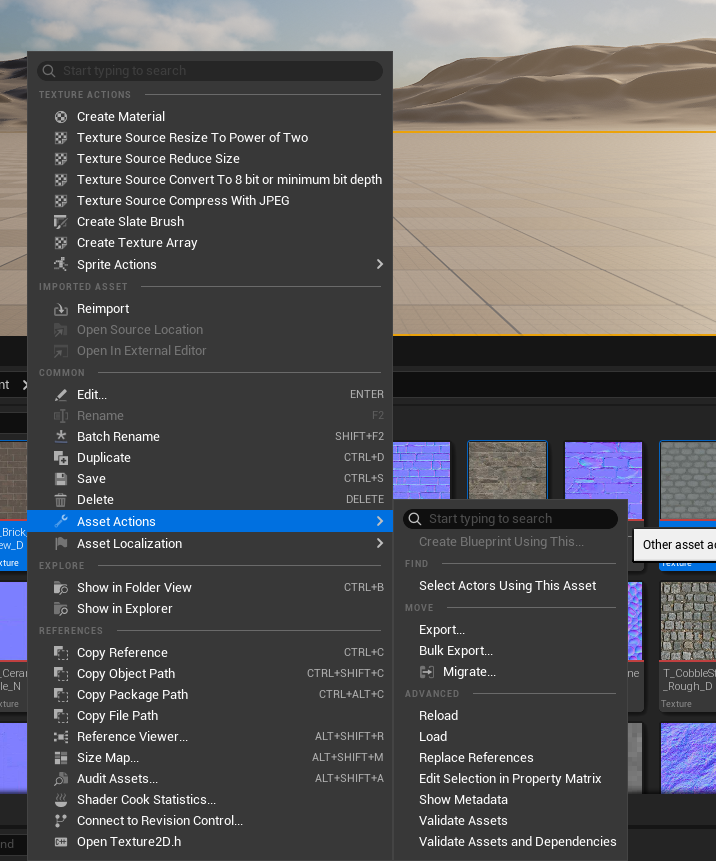Expand the Asset Actions submenu arrow
The height and width of the screenshot is (861, 716).
(380, 521)
